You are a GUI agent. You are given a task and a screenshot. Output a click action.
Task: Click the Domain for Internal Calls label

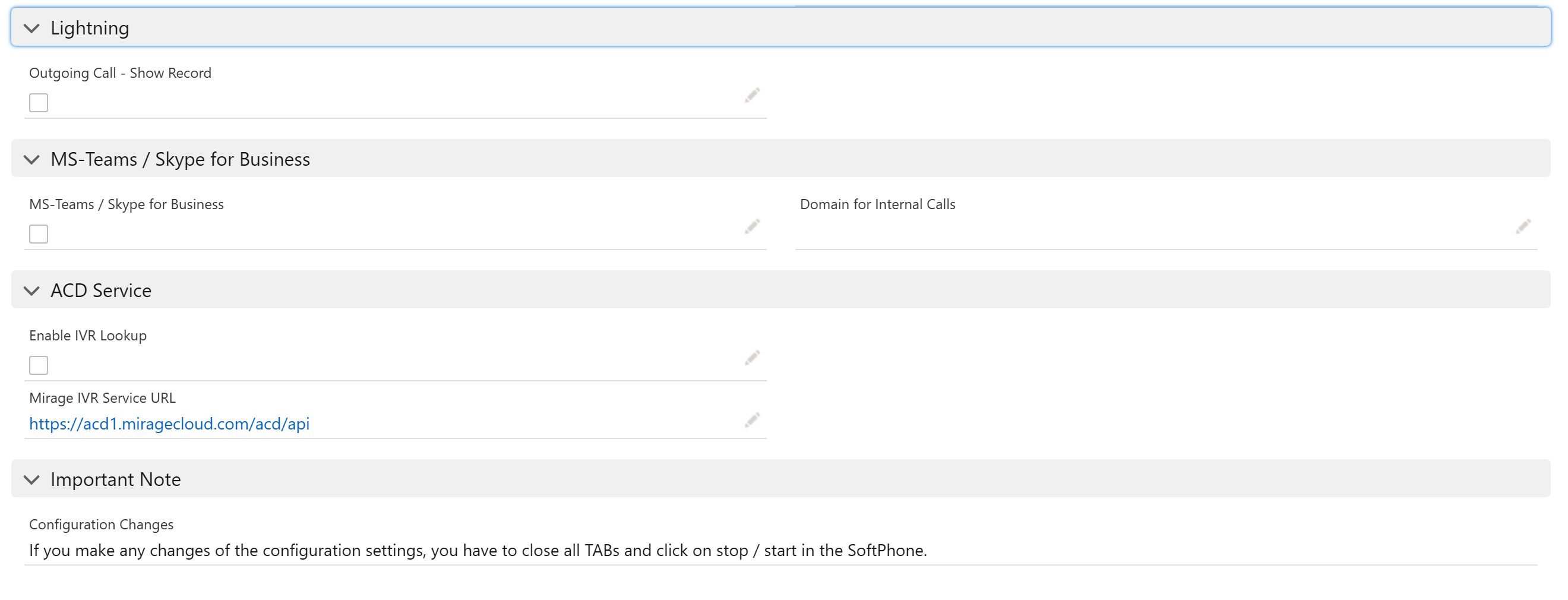click(x=877, y=204)
